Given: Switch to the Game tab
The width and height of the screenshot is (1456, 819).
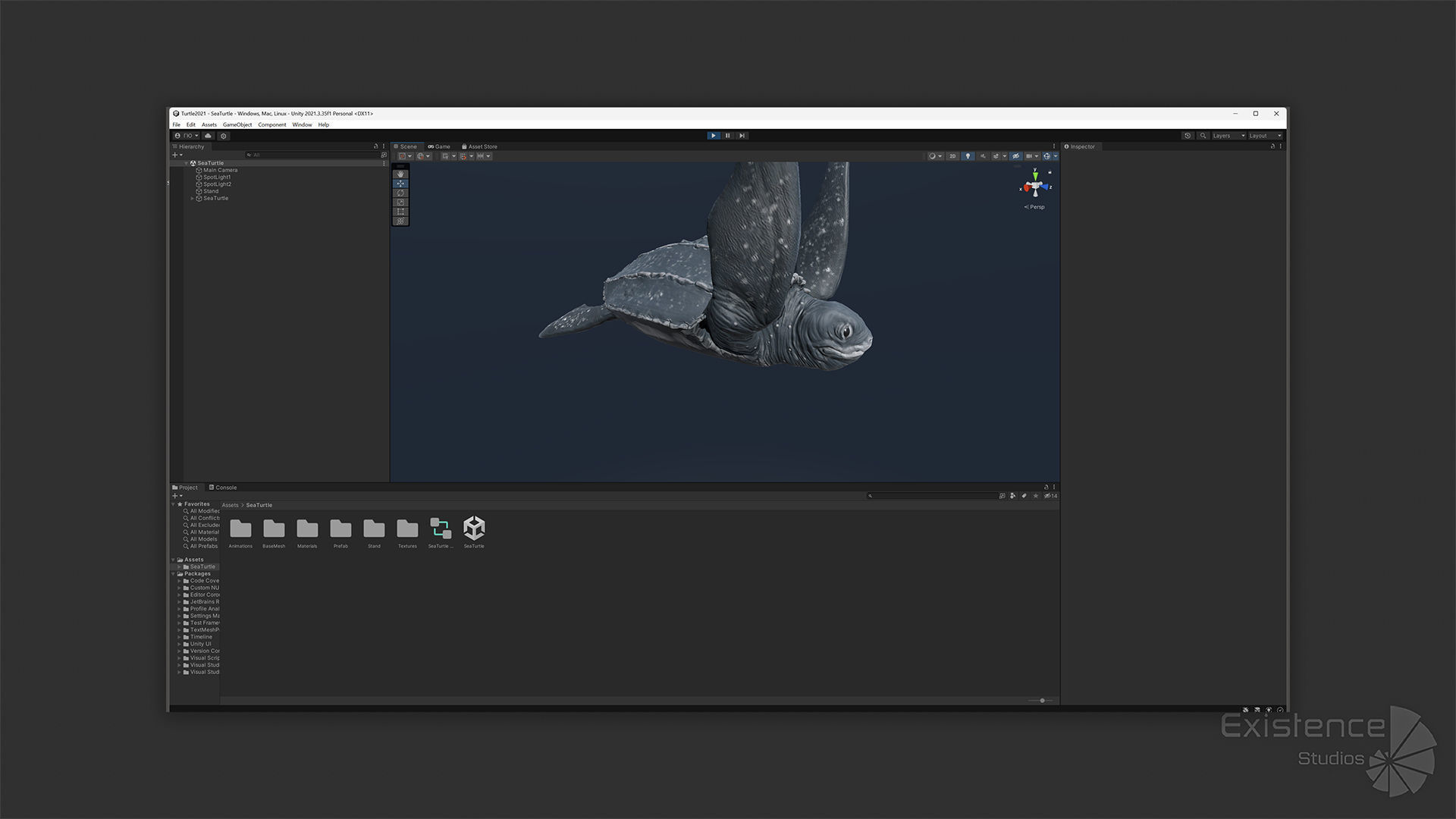Looking at the screenshot, I should 439,146.
